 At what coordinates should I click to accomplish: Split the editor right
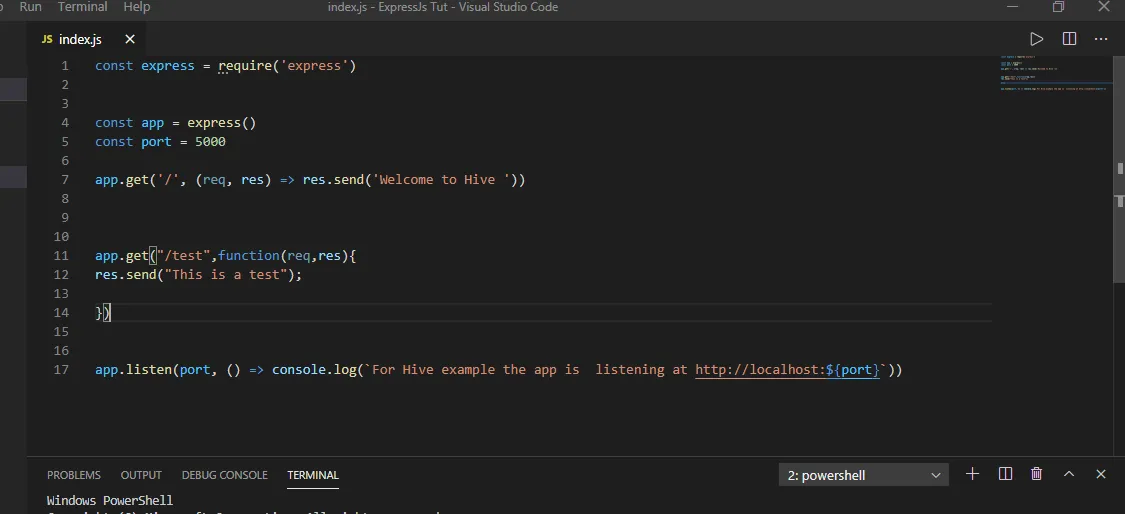pyautogui.click(x=1069, y=39)
